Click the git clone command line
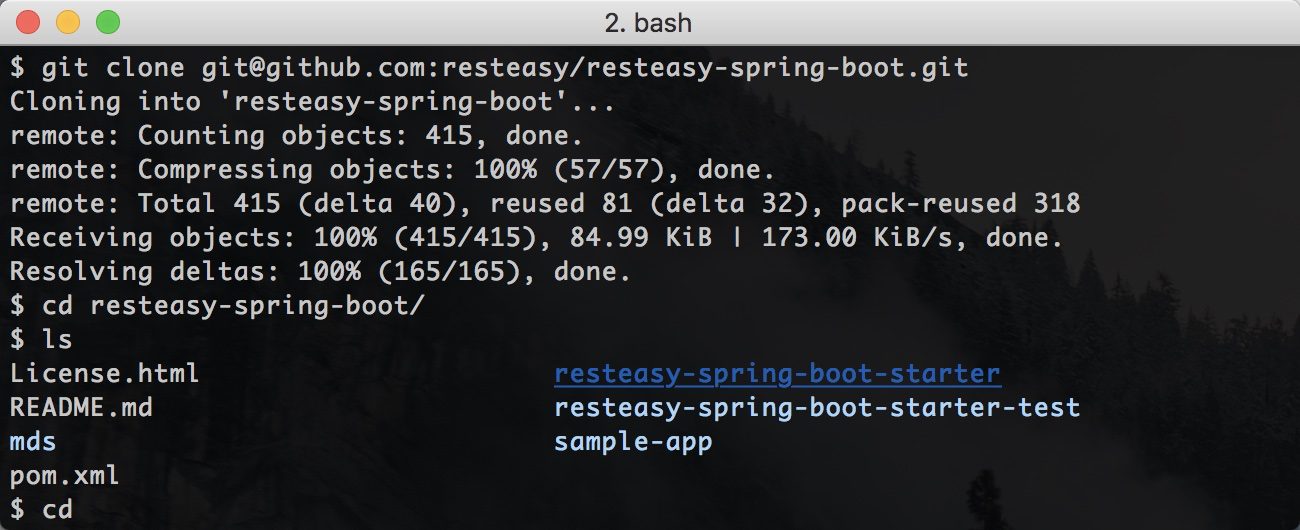This screenshot has width=1300, height=530. coord(489,68)
